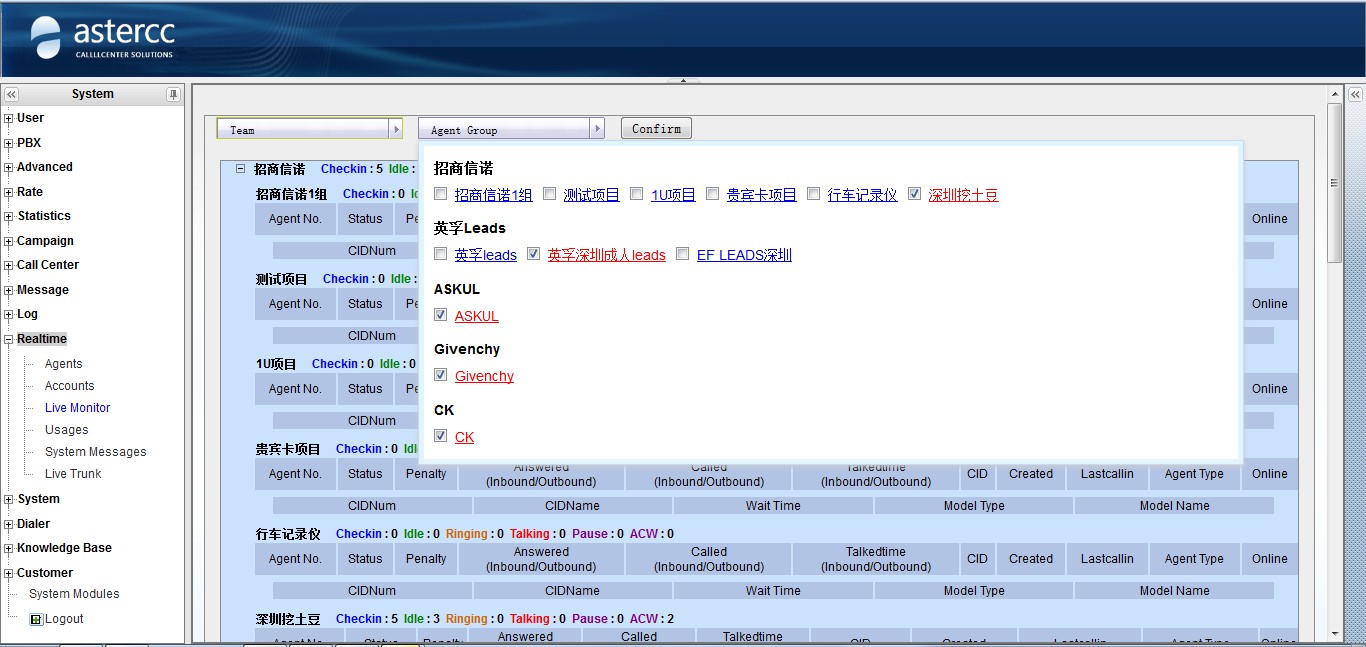The width and height of the screenshot is (1366, 647).
Task: Select System Messages in the sidebar
Action: (95, 452)
